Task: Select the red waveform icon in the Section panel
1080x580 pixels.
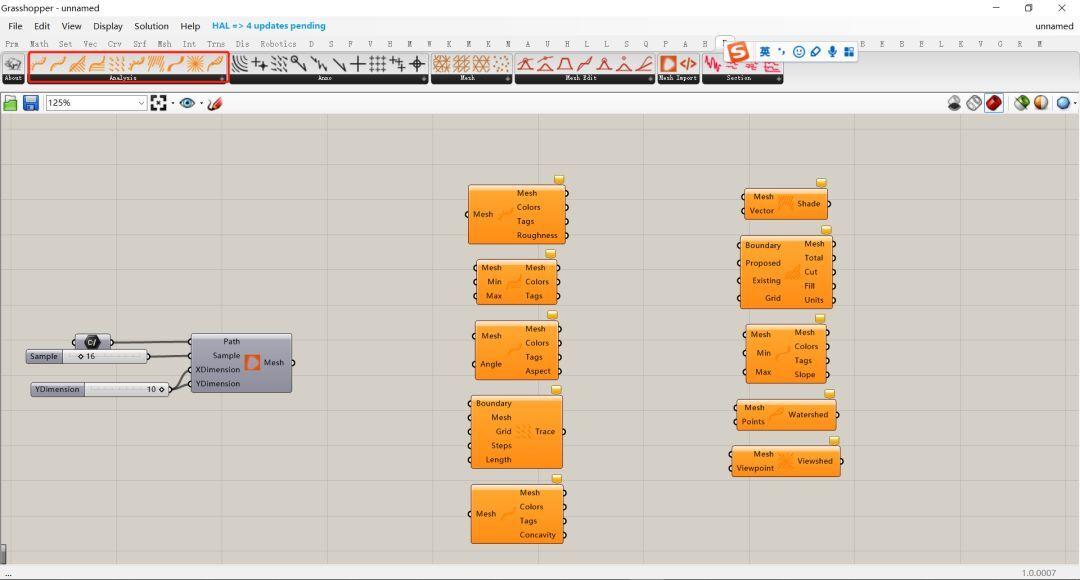Action: (712, 64)
